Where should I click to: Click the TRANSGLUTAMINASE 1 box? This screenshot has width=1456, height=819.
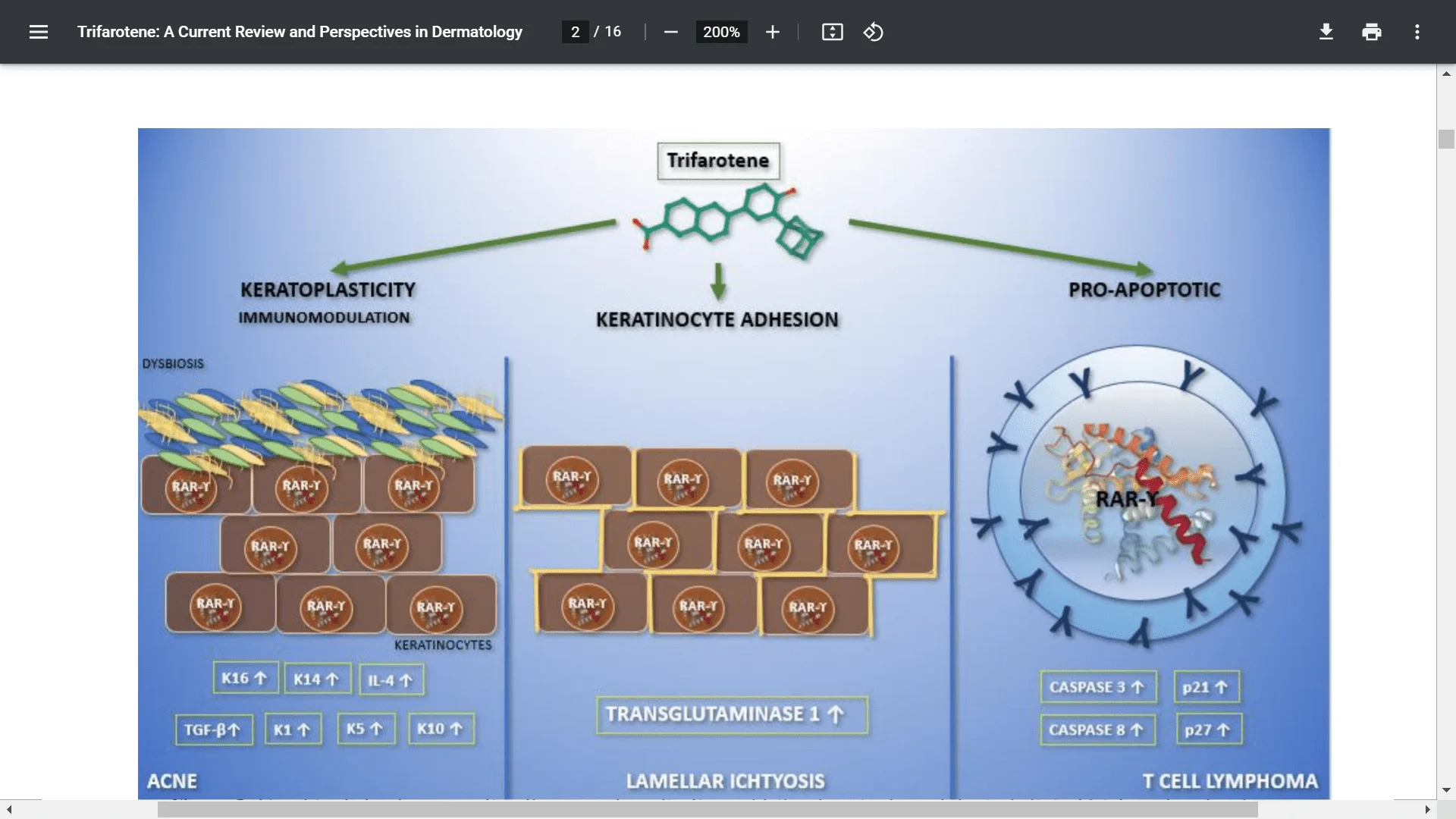pyautogui.click(x=732, y=714)
